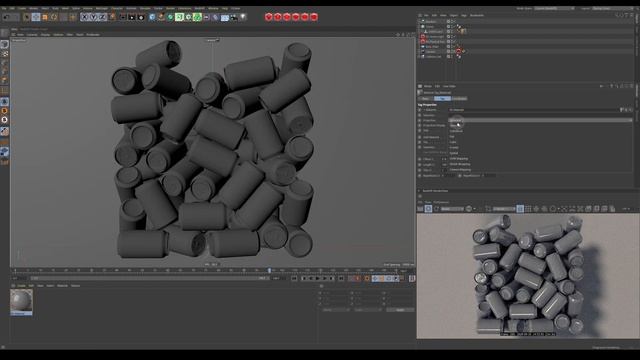Toggle keyframe dot beside Offset U
640x360 pixels.
420,159
